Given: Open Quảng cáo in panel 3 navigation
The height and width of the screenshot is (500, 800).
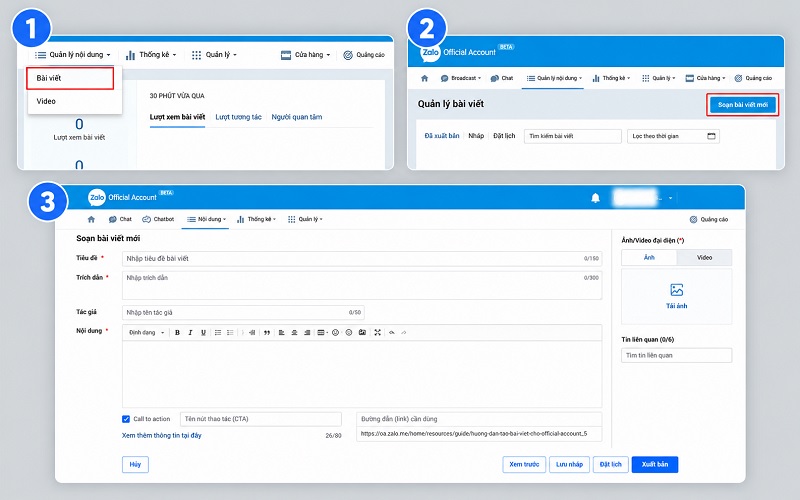Looking at the screenshot, I should [709, 219].
